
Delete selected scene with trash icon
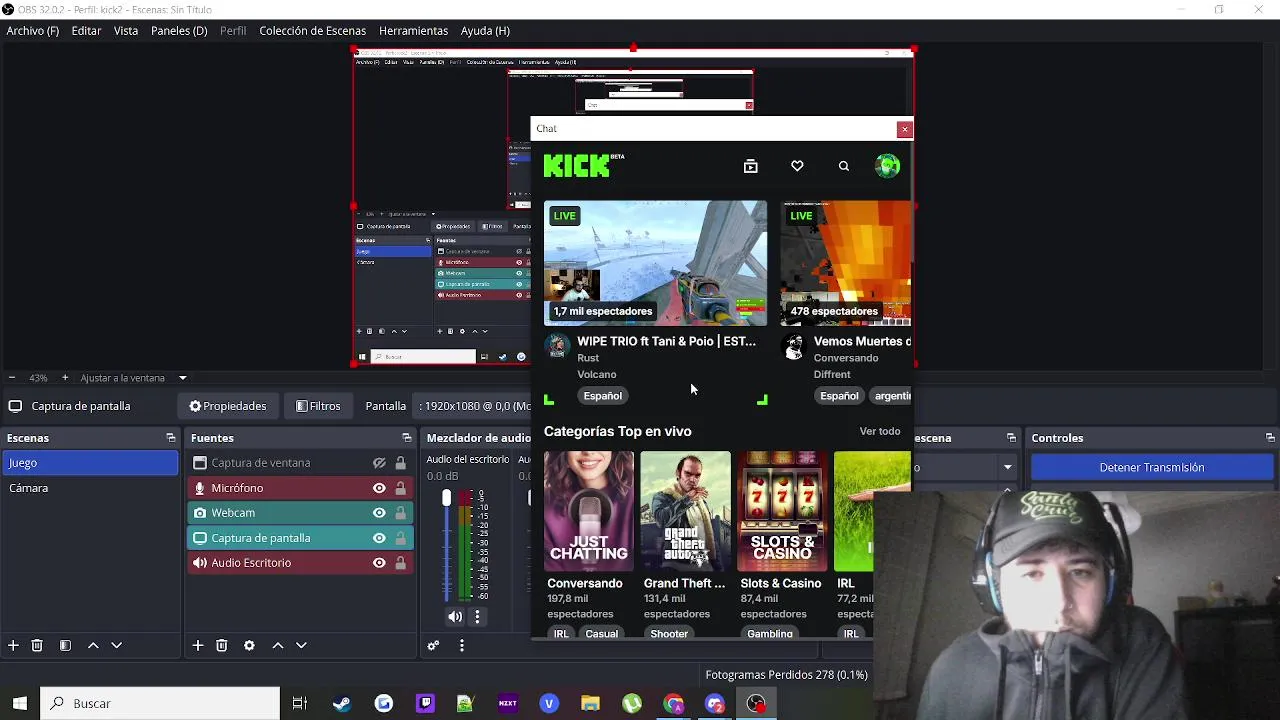click(37, 645)
